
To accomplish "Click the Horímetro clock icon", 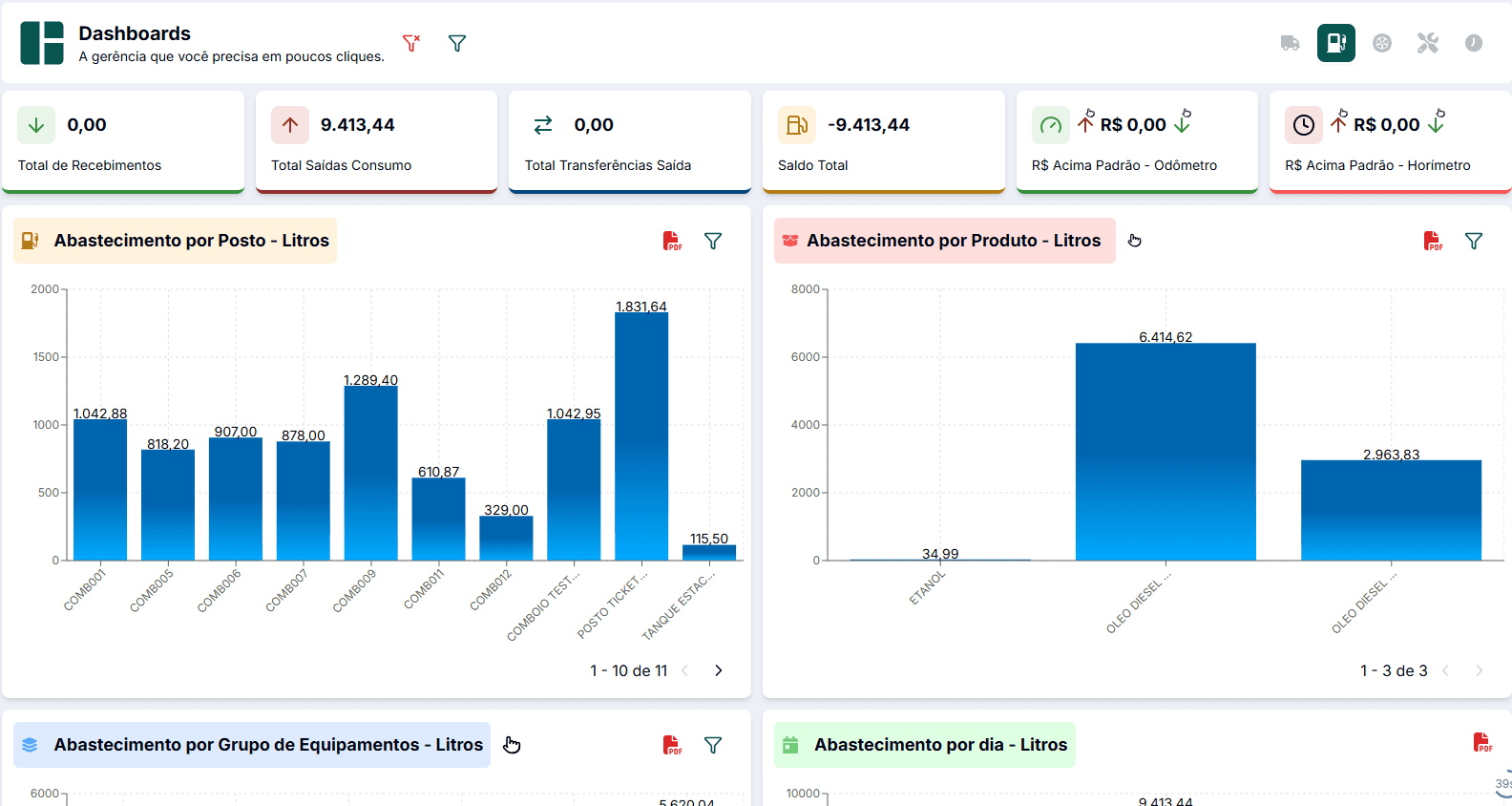I will tap(1304, 125).
